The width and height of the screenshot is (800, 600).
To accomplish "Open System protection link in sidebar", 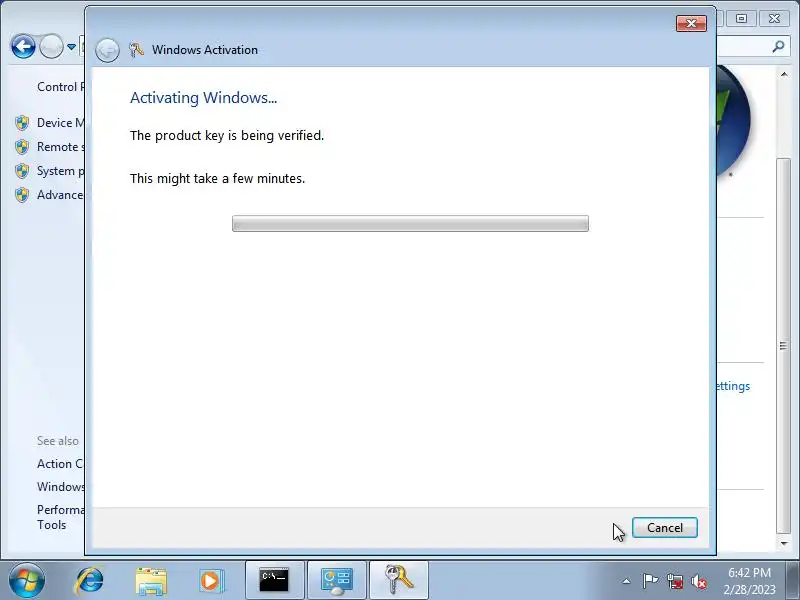I will (x=61, y=171).
